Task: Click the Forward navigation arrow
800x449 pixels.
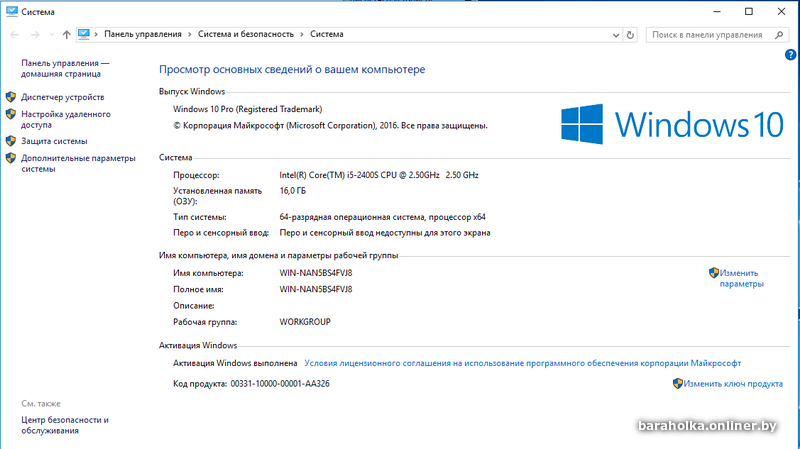Action: click(35, 34)
